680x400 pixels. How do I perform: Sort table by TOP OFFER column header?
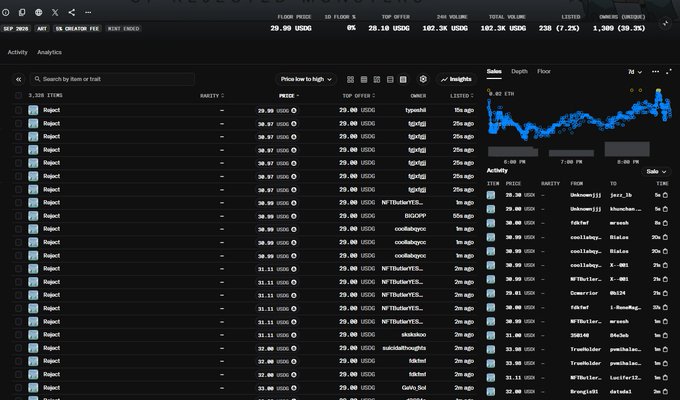point(359,96)
